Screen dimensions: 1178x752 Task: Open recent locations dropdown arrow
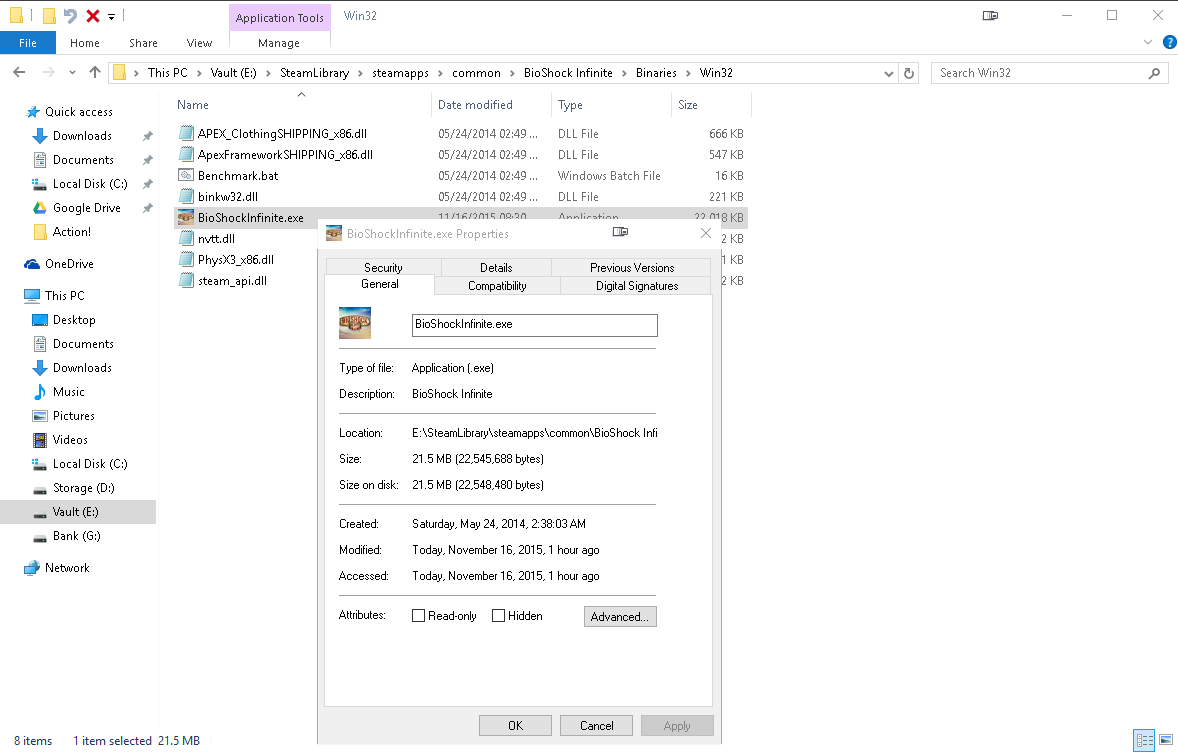72,73
